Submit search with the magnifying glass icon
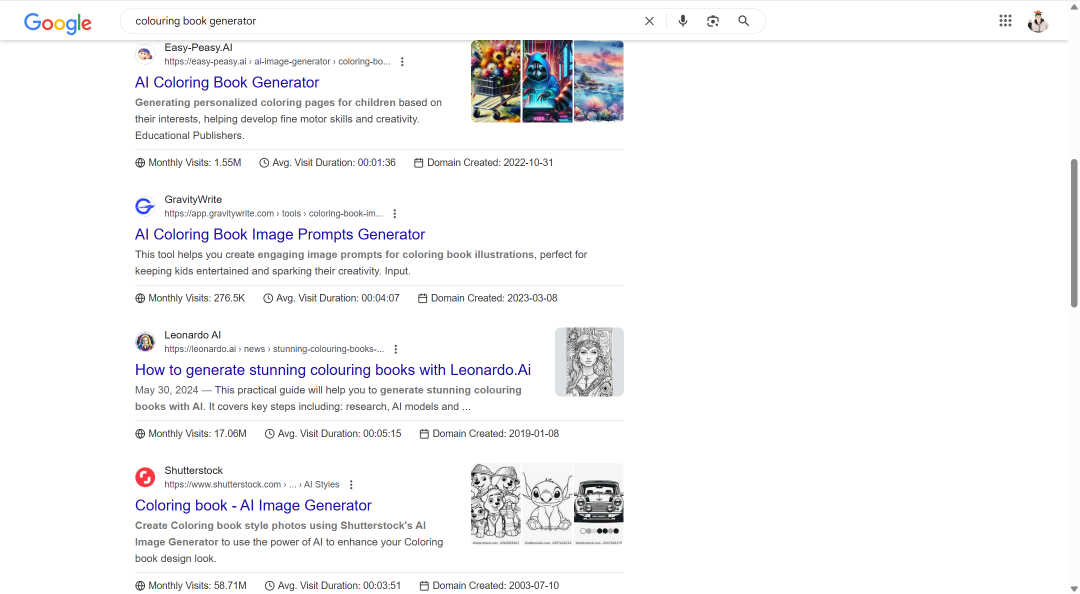This screenshot has width=1080, height=594. 743,21
